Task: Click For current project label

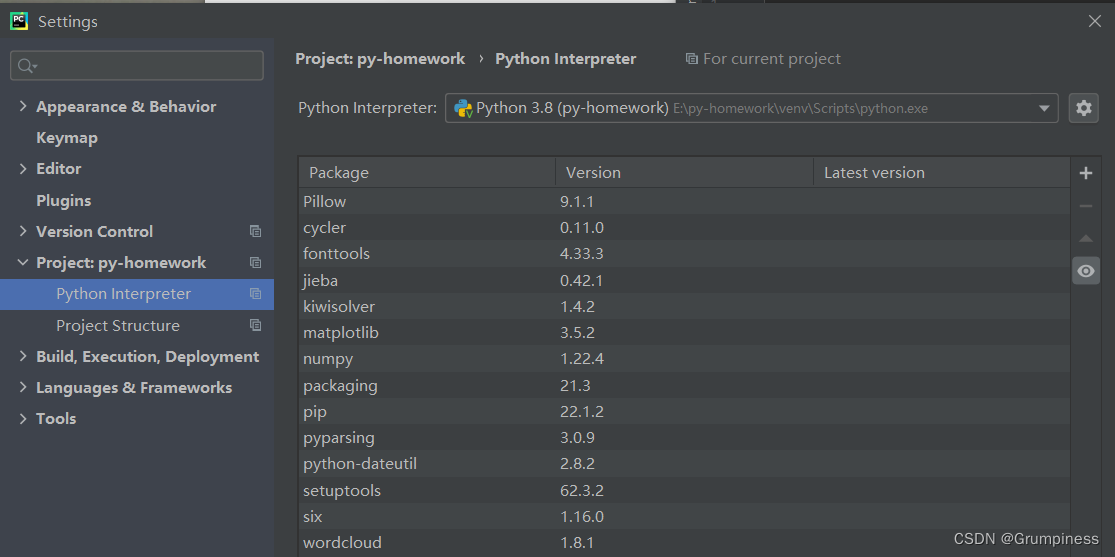Action: 772,59
